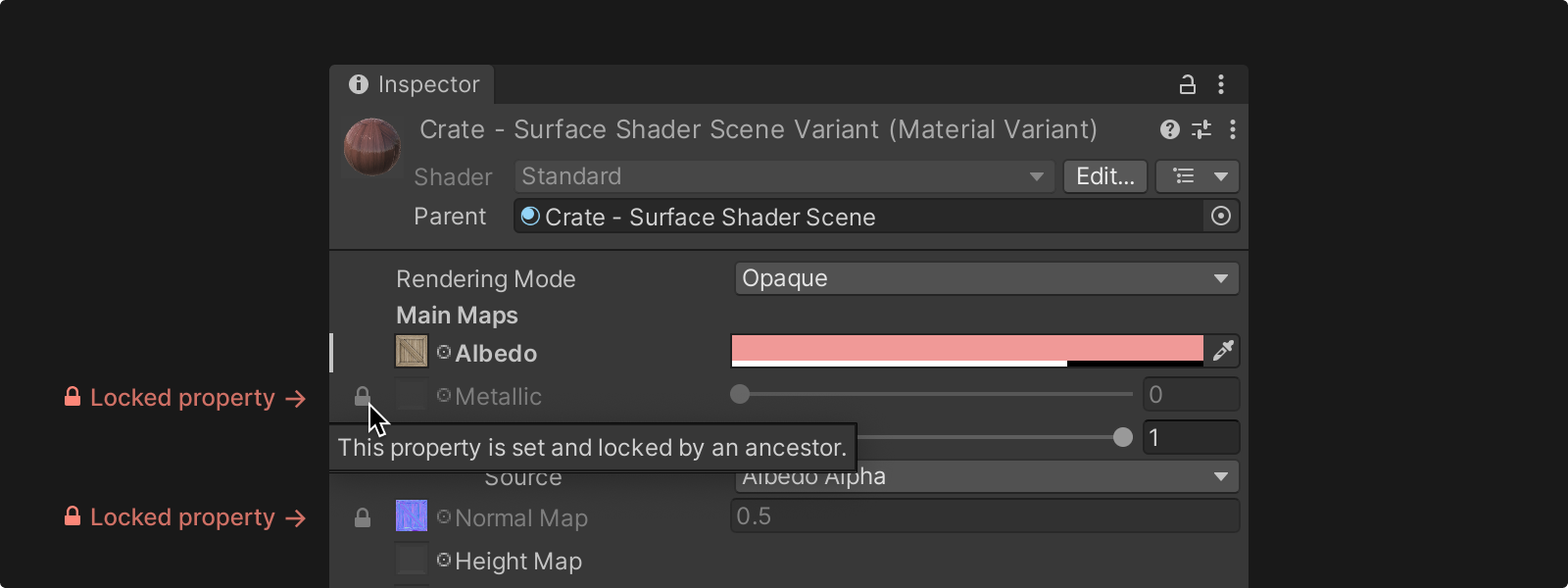1568x588 pixels.
Task: Click the Albedo crate texture slot
Action: [x=412, y=351]
